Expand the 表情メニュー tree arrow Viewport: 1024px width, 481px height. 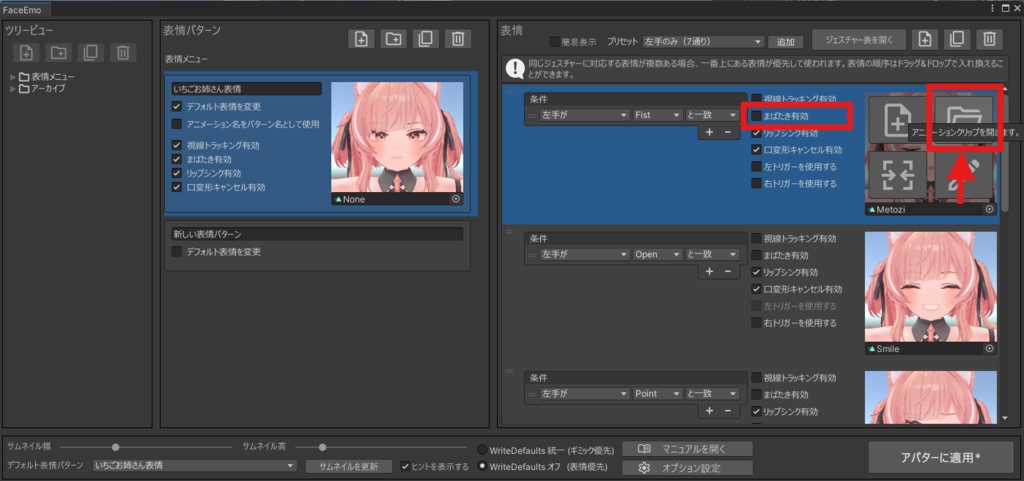pyautogui.click(x=13, y=77)
